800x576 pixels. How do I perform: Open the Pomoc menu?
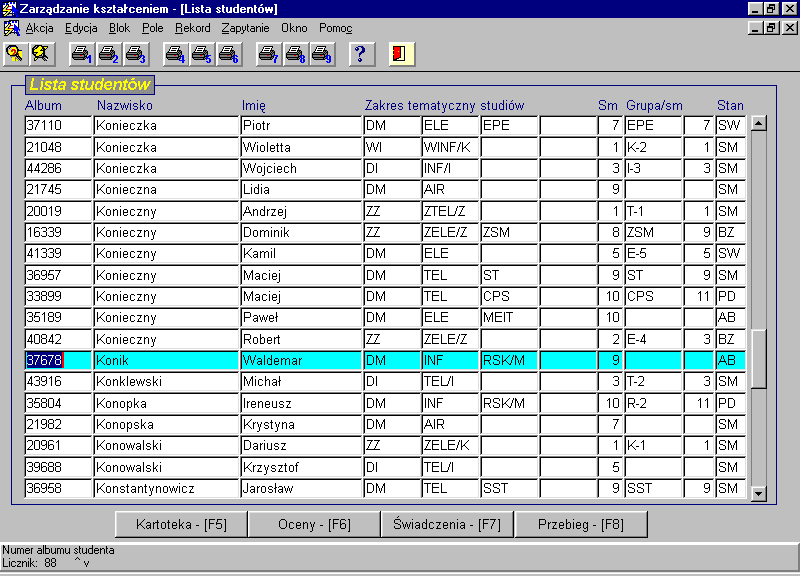pyautogui.click(x=336, y=28)
